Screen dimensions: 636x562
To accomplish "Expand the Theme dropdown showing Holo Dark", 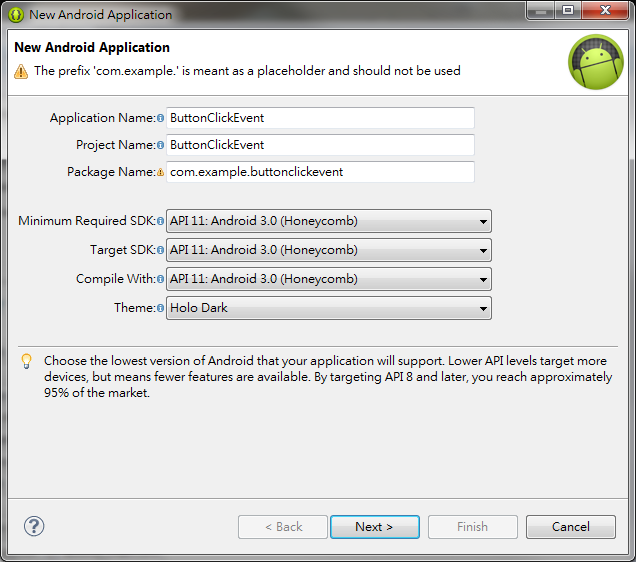I will 329,308.
